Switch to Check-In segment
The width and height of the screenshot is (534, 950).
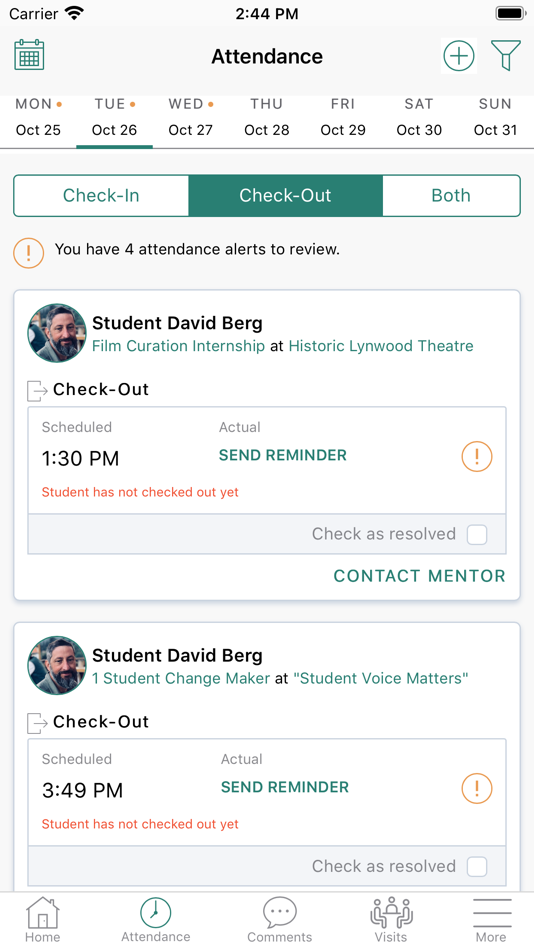click(x=101, y=195)
